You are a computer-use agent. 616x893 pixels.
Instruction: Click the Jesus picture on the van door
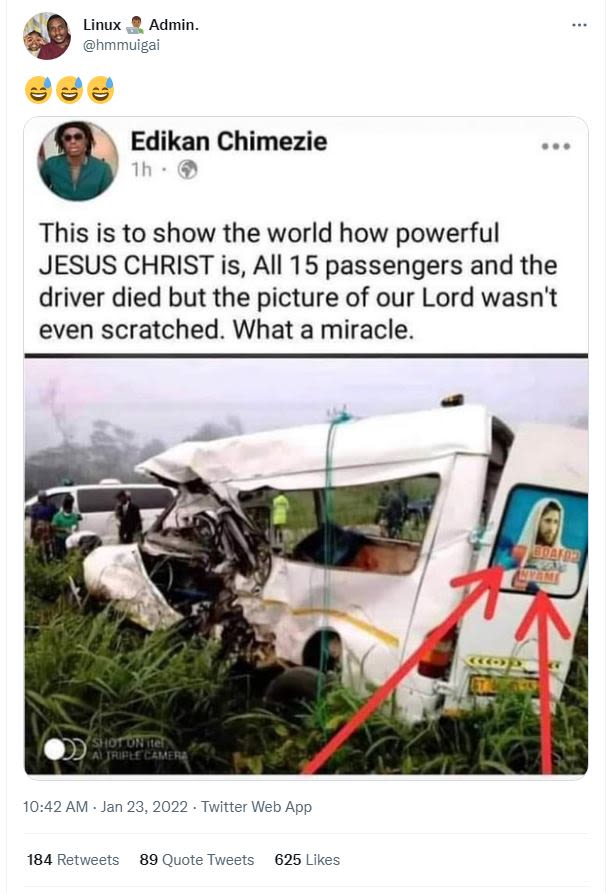point(540,539)
